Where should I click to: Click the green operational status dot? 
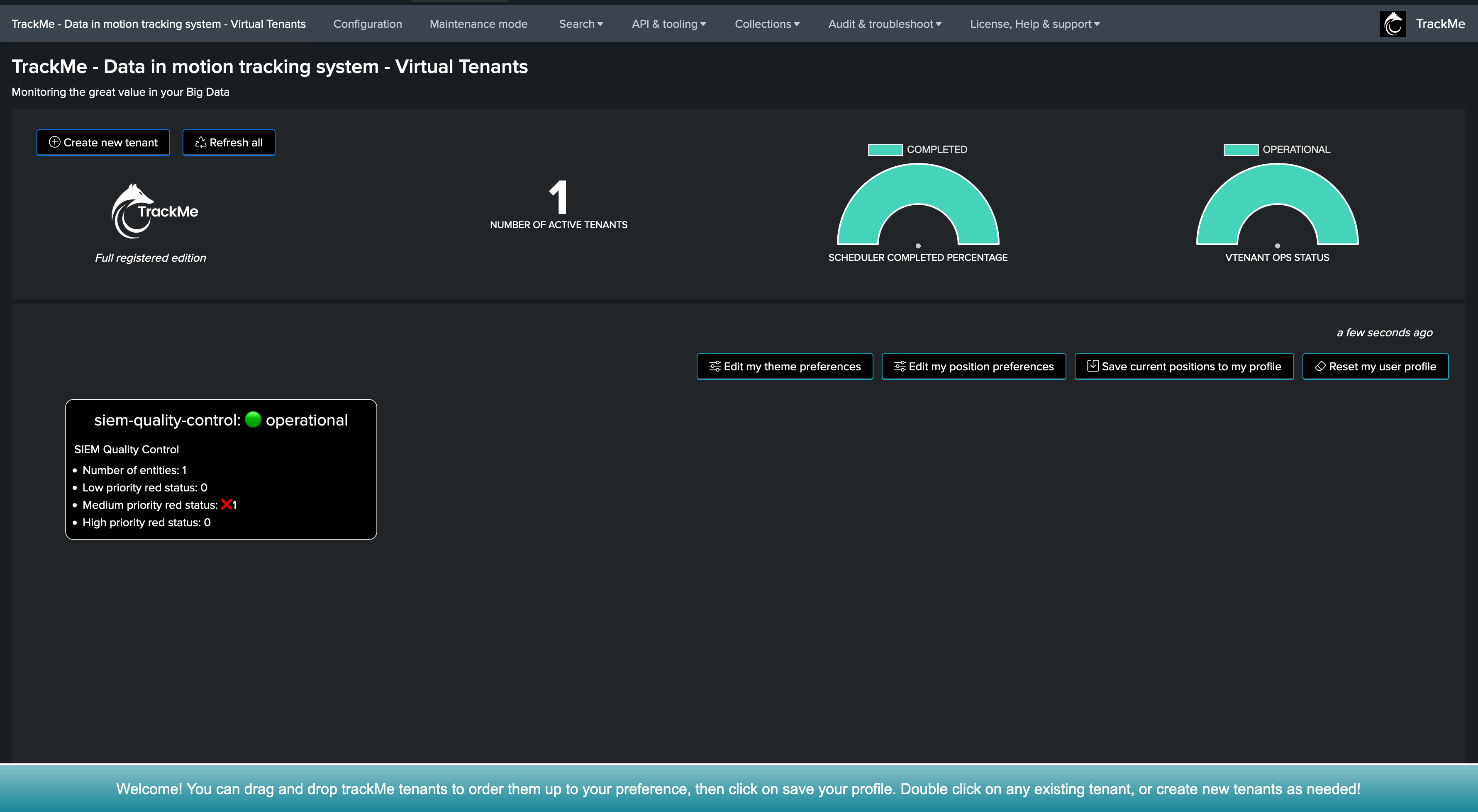click(253, 420)
